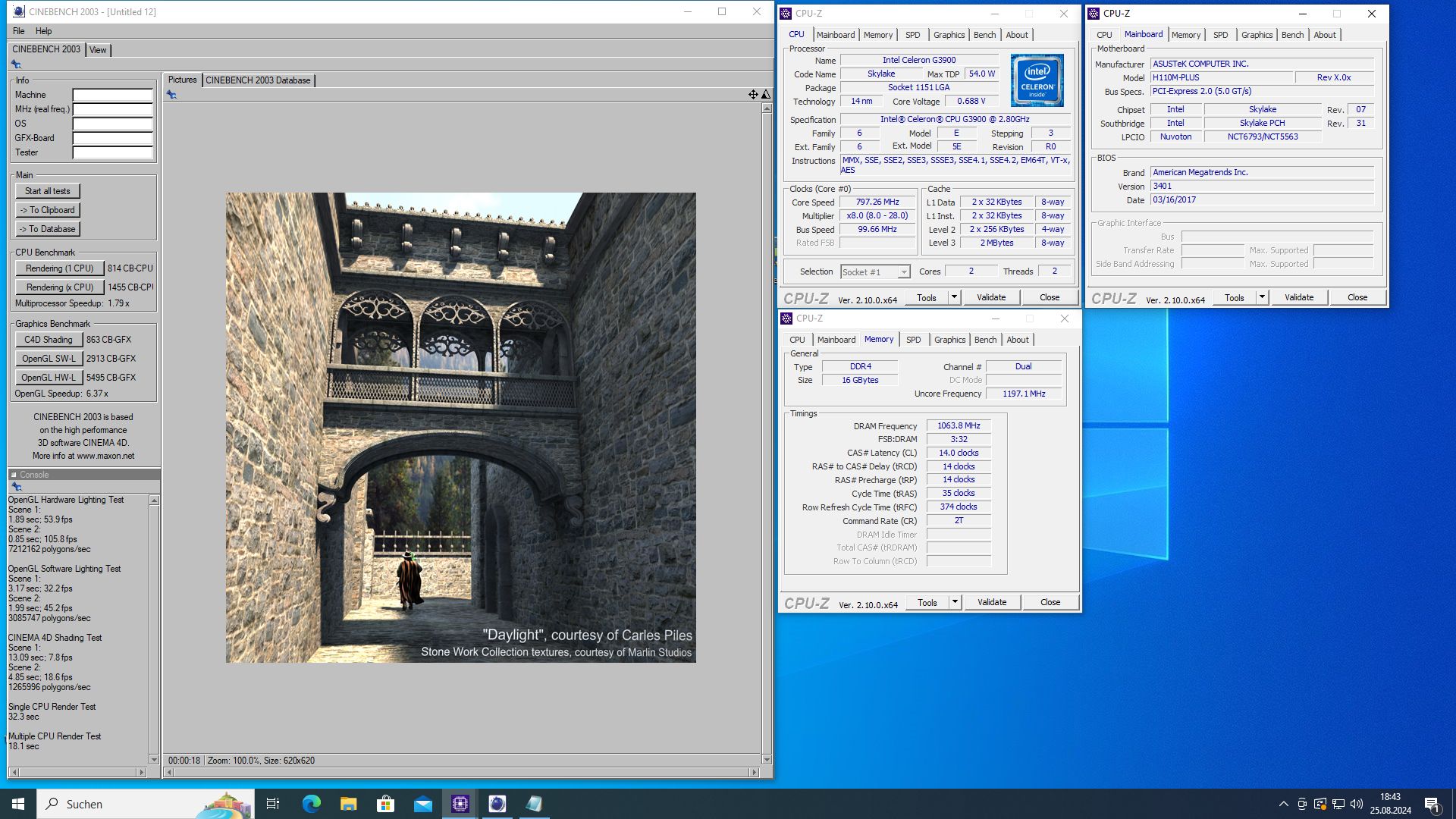Select the CINEBENCH 2003 Database tab
The height and width of the screenshot is (819, 1456).
(x=258, y=80)
